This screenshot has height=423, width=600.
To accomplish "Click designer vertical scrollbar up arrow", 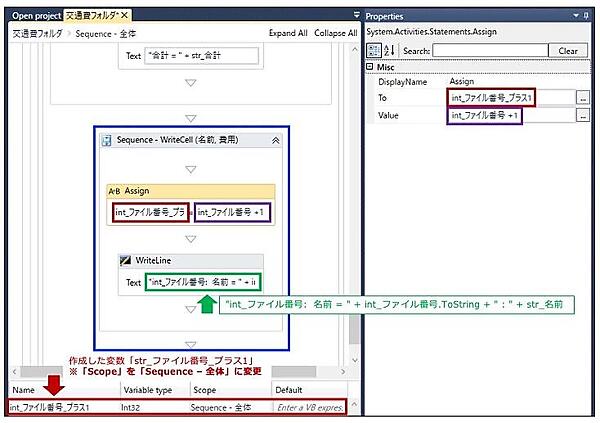I will (x=355, y=49).
